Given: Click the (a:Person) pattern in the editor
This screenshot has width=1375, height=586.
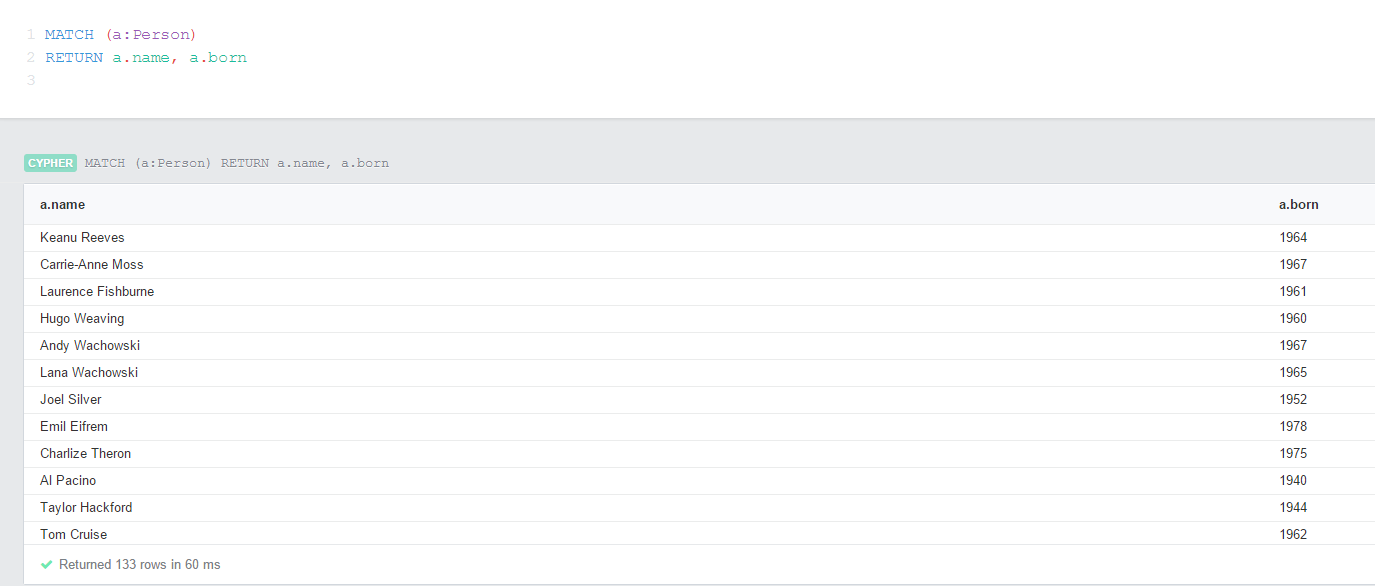Looking at the screenshot, I should pyautogui.click(x=150, y=33).
